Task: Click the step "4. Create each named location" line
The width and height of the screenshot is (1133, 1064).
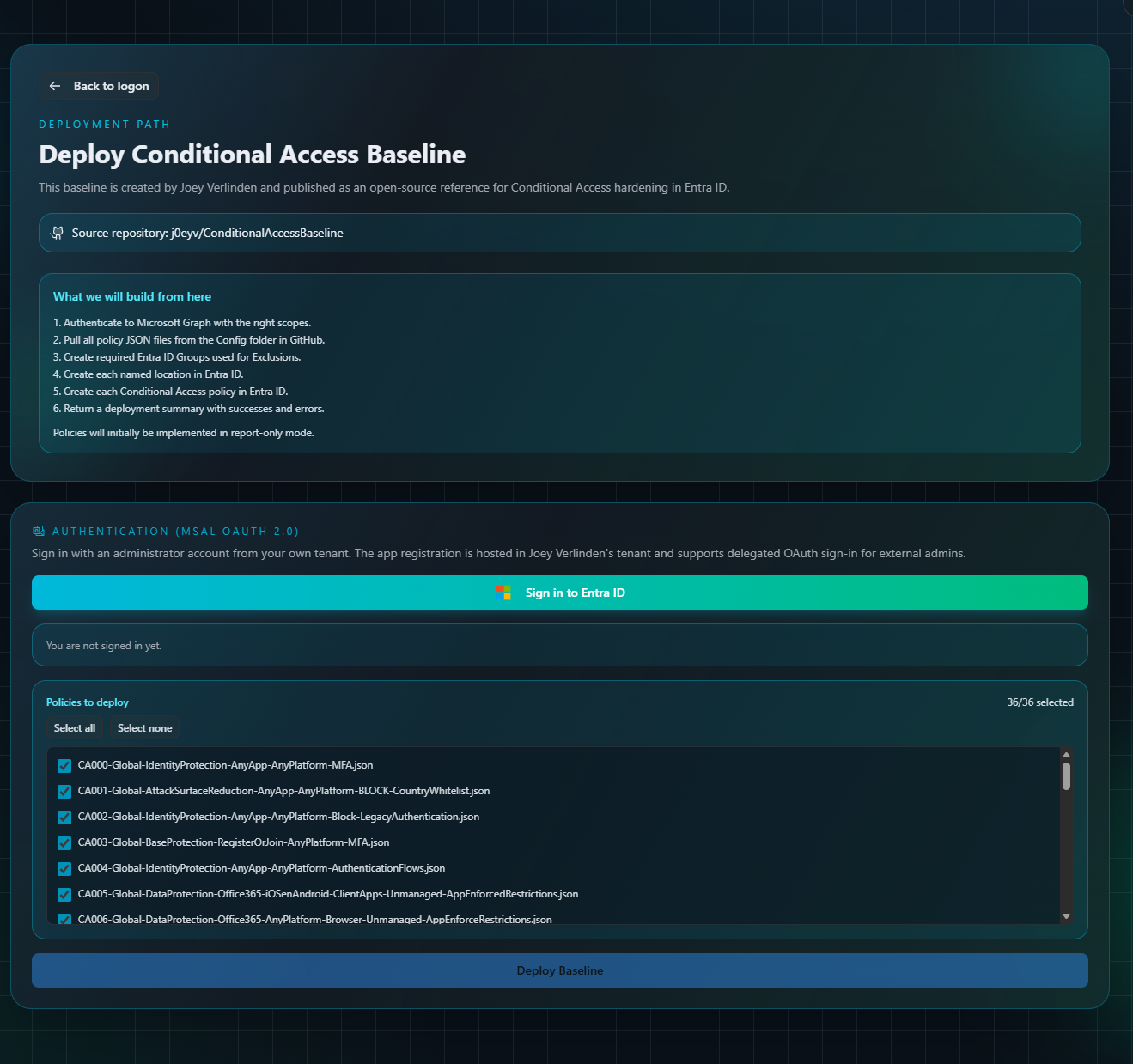Action: [x=149, y=374]
